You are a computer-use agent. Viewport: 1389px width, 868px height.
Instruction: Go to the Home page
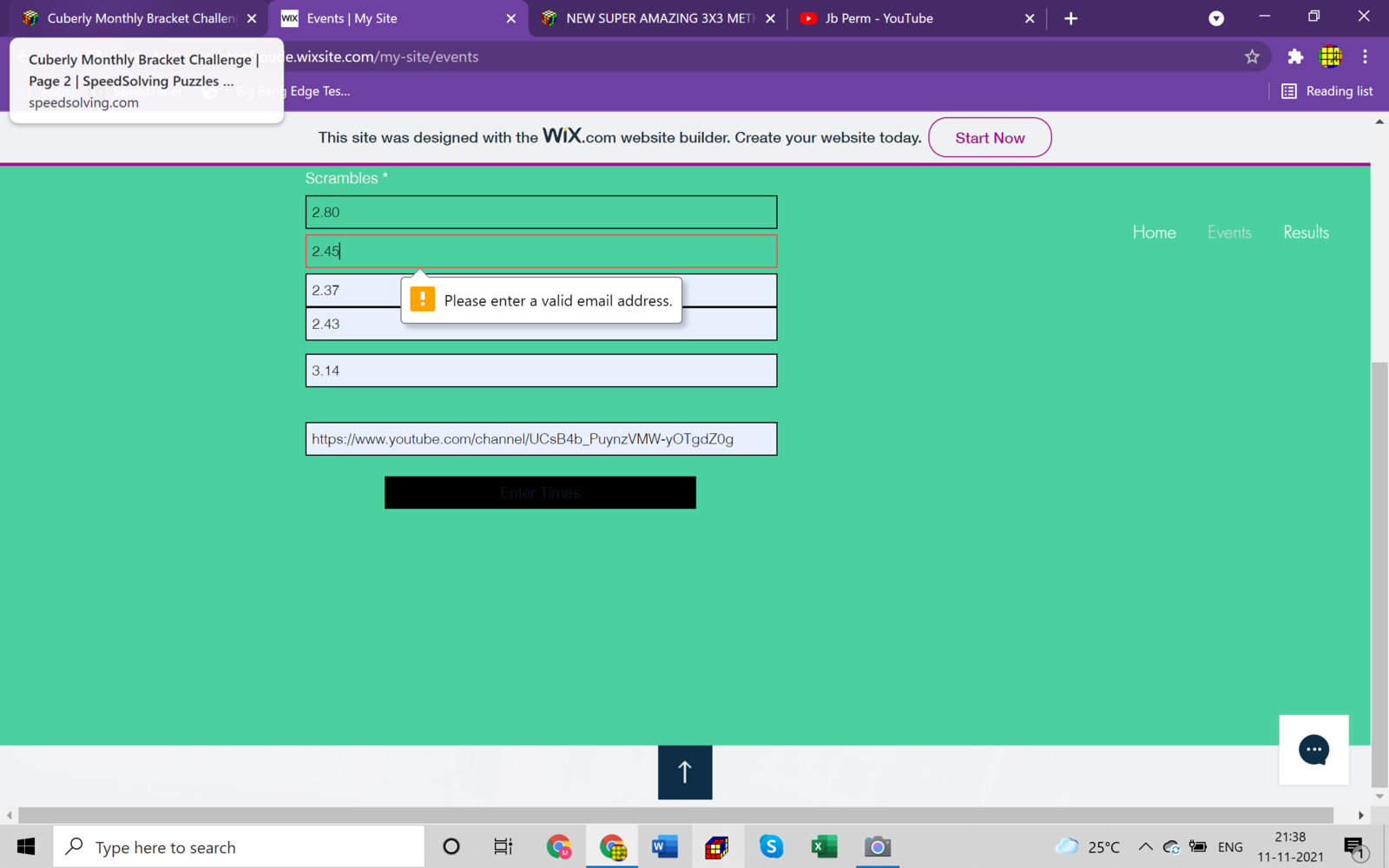coord(1154,233)
